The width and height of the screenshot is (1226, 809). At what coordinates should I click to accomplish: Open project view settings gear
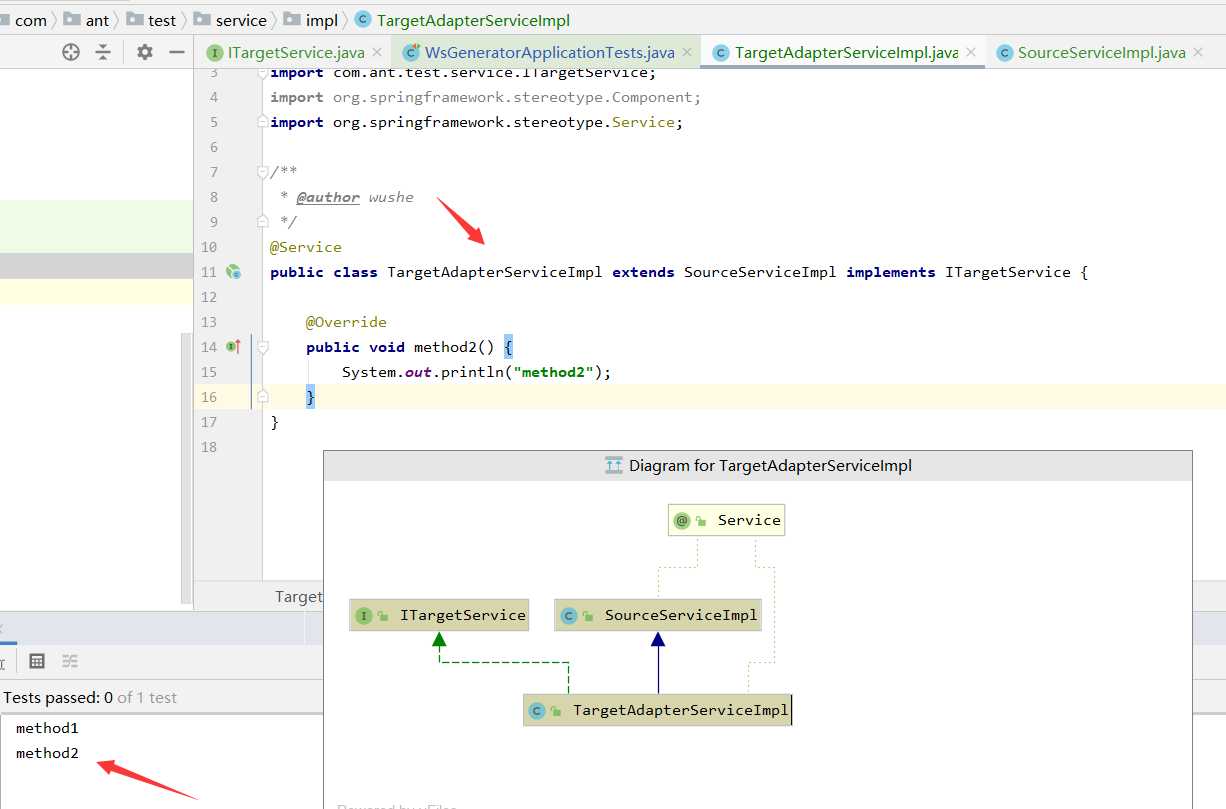click(x=145, y=52)
